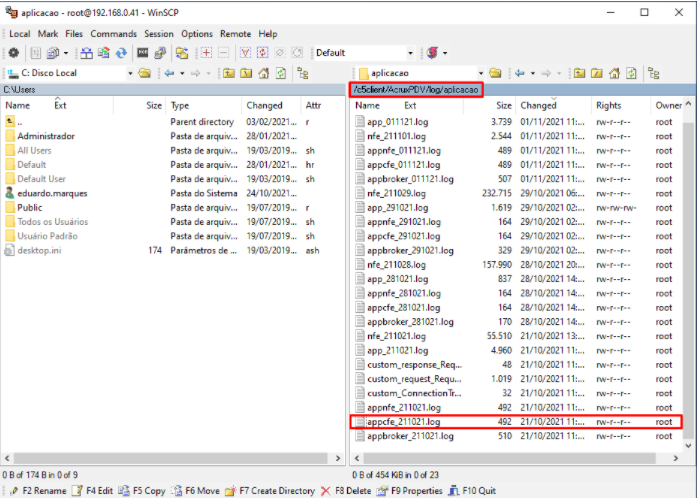The height and width of the screenshot is (498, 699).
Task: Open the terminal console icon
Action: coord(143,53)
